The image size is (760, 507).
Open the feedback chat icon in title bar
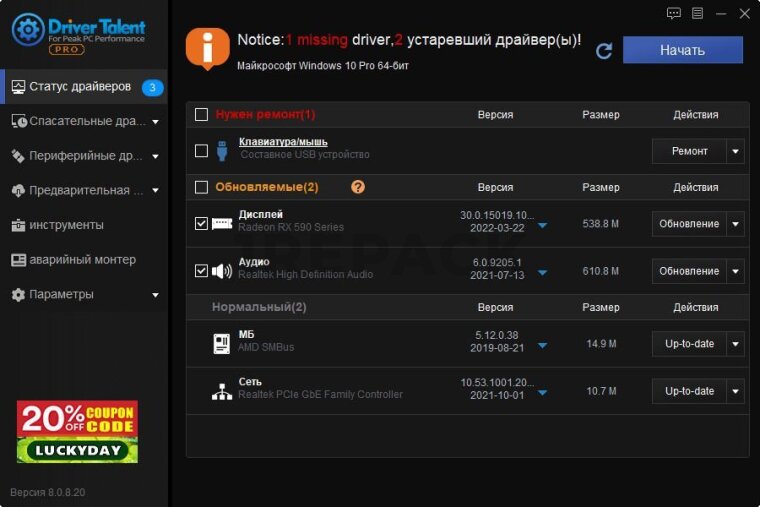(x=674, y=14)
